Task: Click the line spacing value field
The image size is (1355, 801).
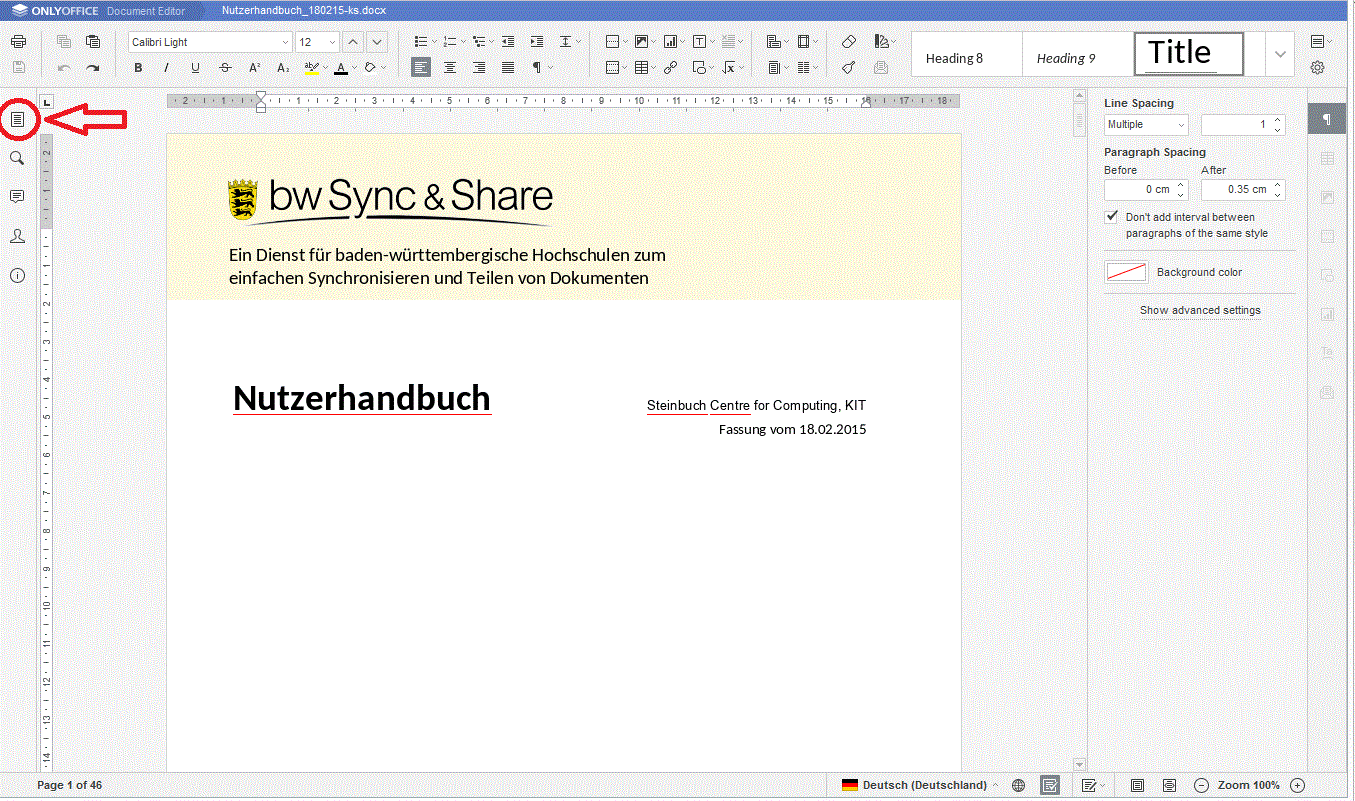Action: coord(1242,125)
